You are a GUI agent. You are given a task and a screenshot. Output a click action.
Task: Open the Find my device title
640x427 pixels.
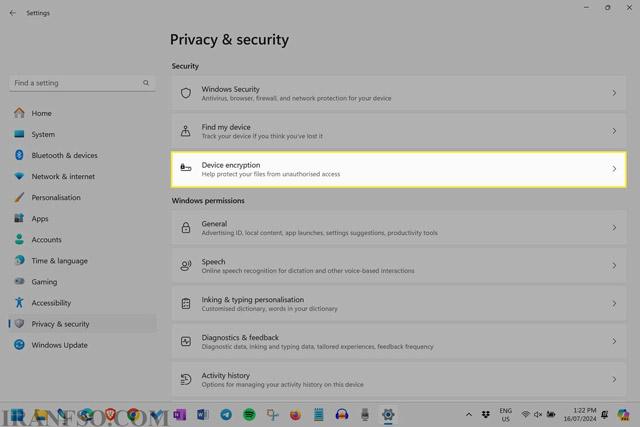(226, 127)
